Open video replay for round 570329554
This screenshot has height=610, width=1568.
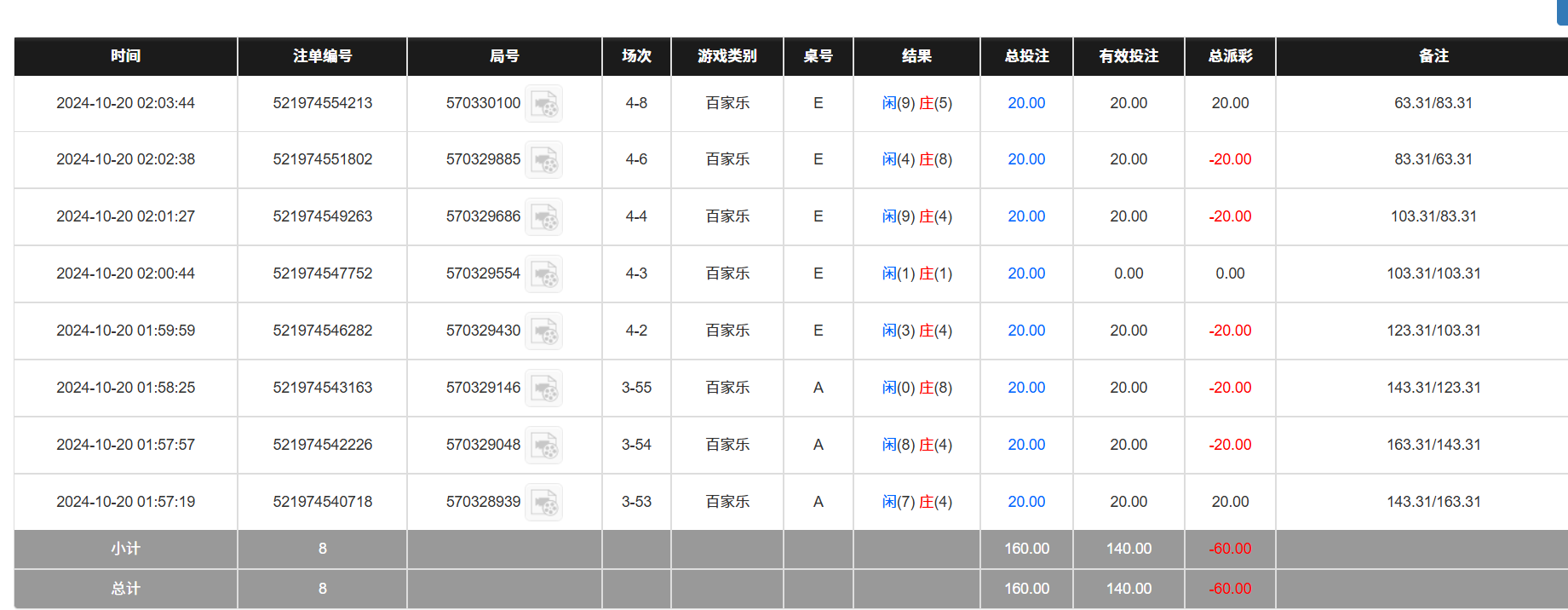tap(543, 274)
